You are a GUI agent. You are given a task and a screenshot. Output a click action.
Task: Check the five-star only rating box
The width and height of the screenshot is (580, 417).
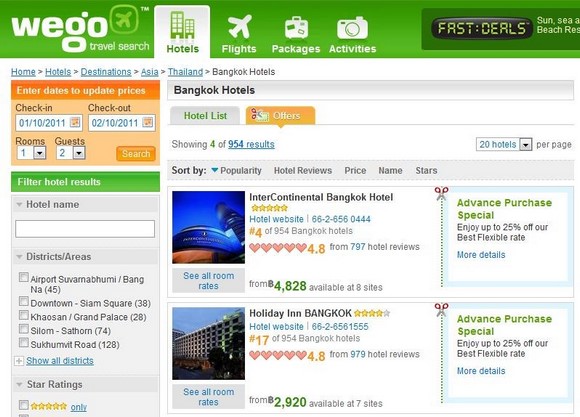tap(24, 405)
